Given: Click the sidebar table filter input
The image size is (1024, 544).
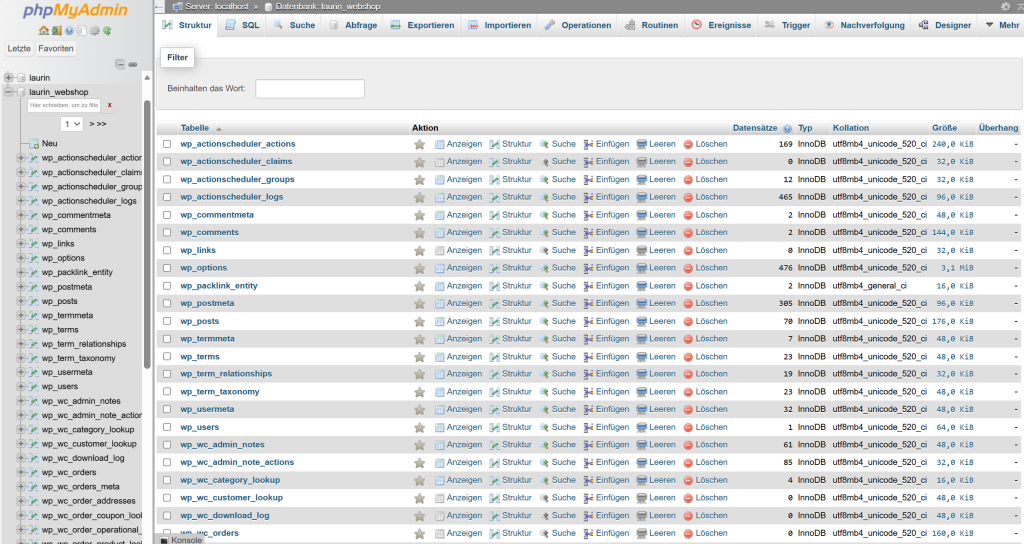Looking at the screenshot, I should [x=63, y=105].
